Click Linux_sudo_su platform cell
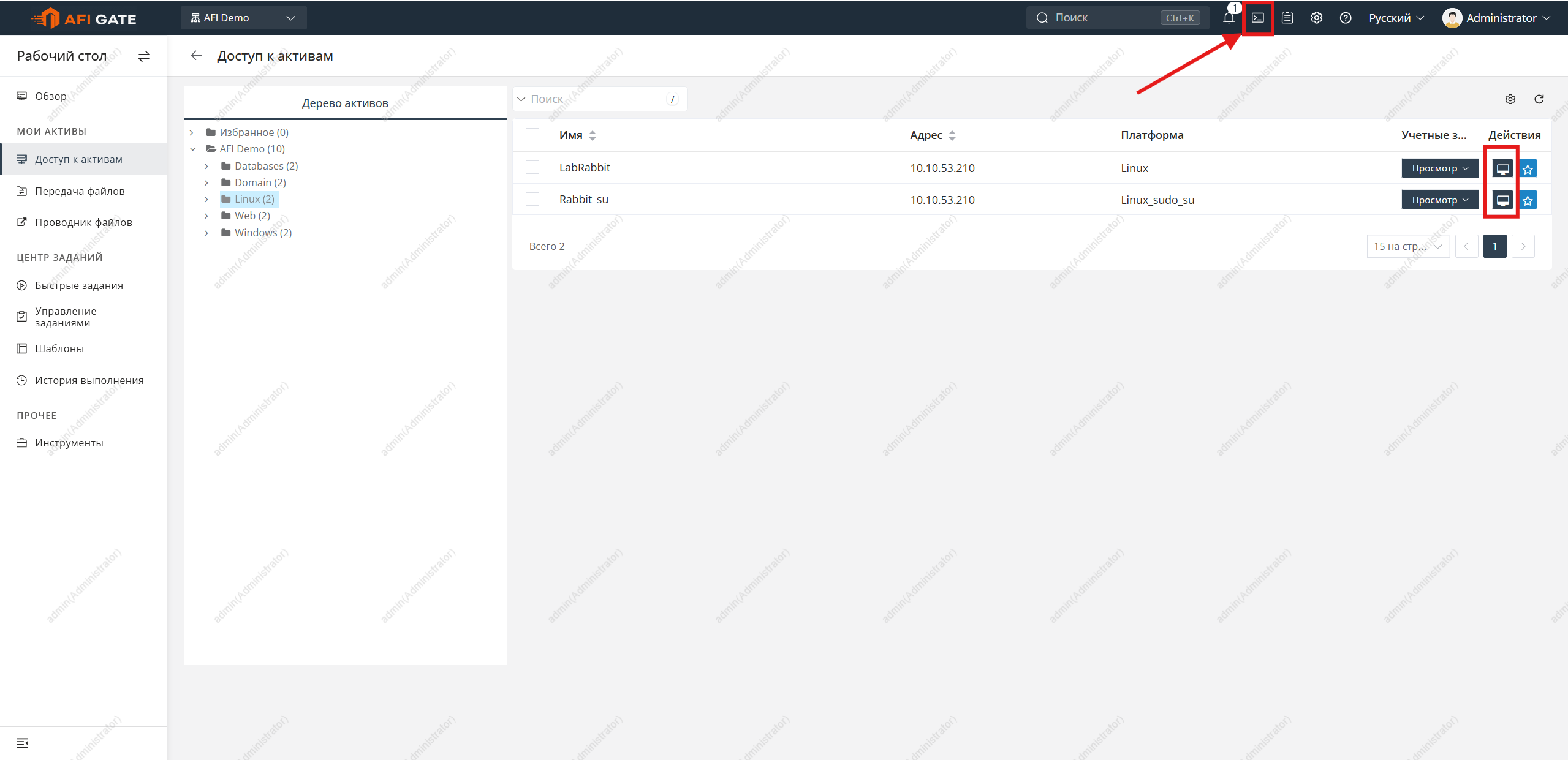Viewport: 1568px width, 760px height. coord(1157,200)
